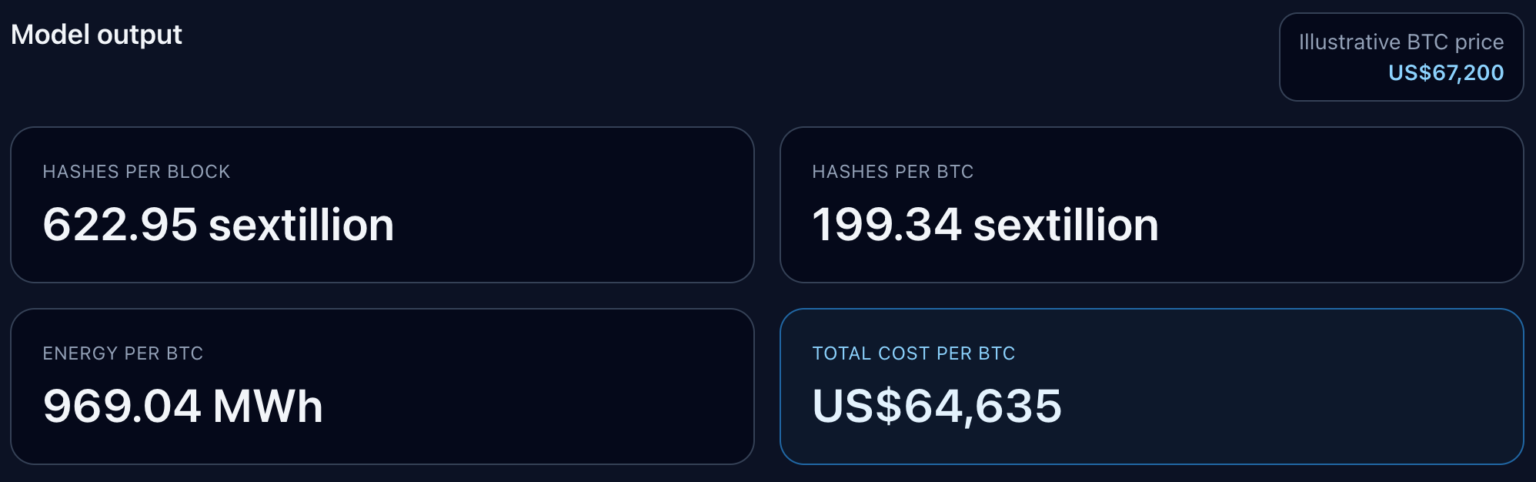The height and width of the screenshot is (482, 1536).
Task: Click the HASHES PER BLOCK label
Action: pos(136,172)
